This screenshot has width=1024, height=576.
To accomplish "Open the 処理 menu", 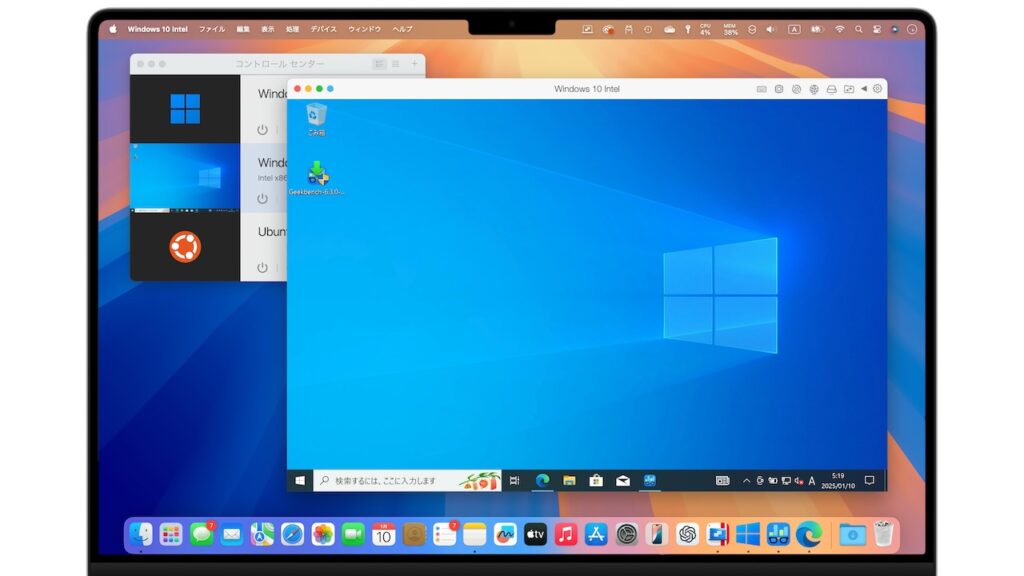I will coord(293,29).
